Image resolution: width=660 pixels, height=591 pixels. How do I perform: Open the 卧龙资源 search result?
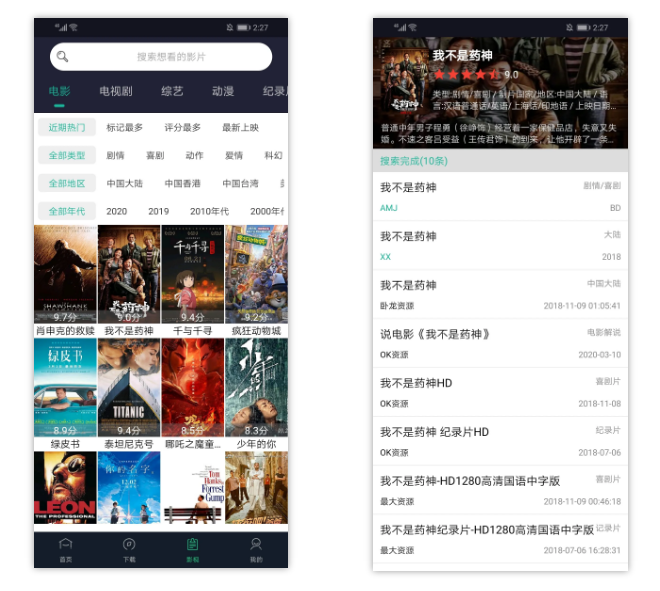[500, 294]
